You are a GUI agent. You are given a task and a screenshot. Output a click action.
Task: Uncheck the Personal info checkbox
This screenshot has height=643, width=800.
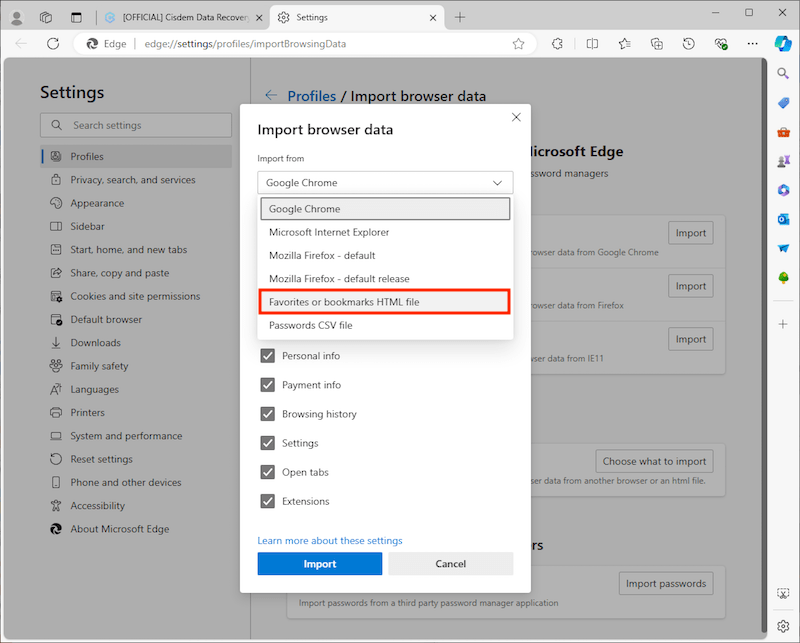coord(268,356)
